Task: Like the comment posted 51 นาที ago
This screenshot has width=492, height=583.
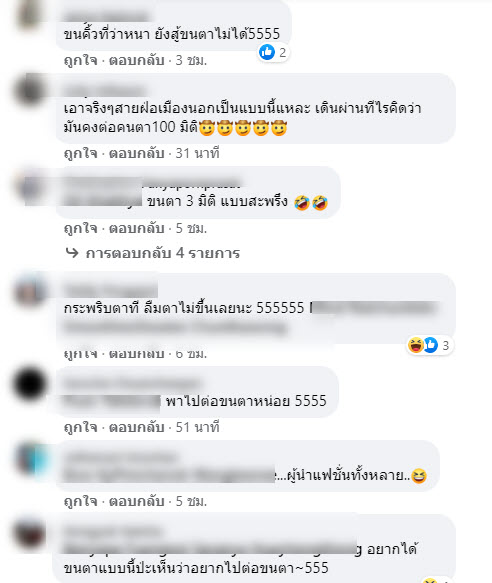Action: pos(80,427)
